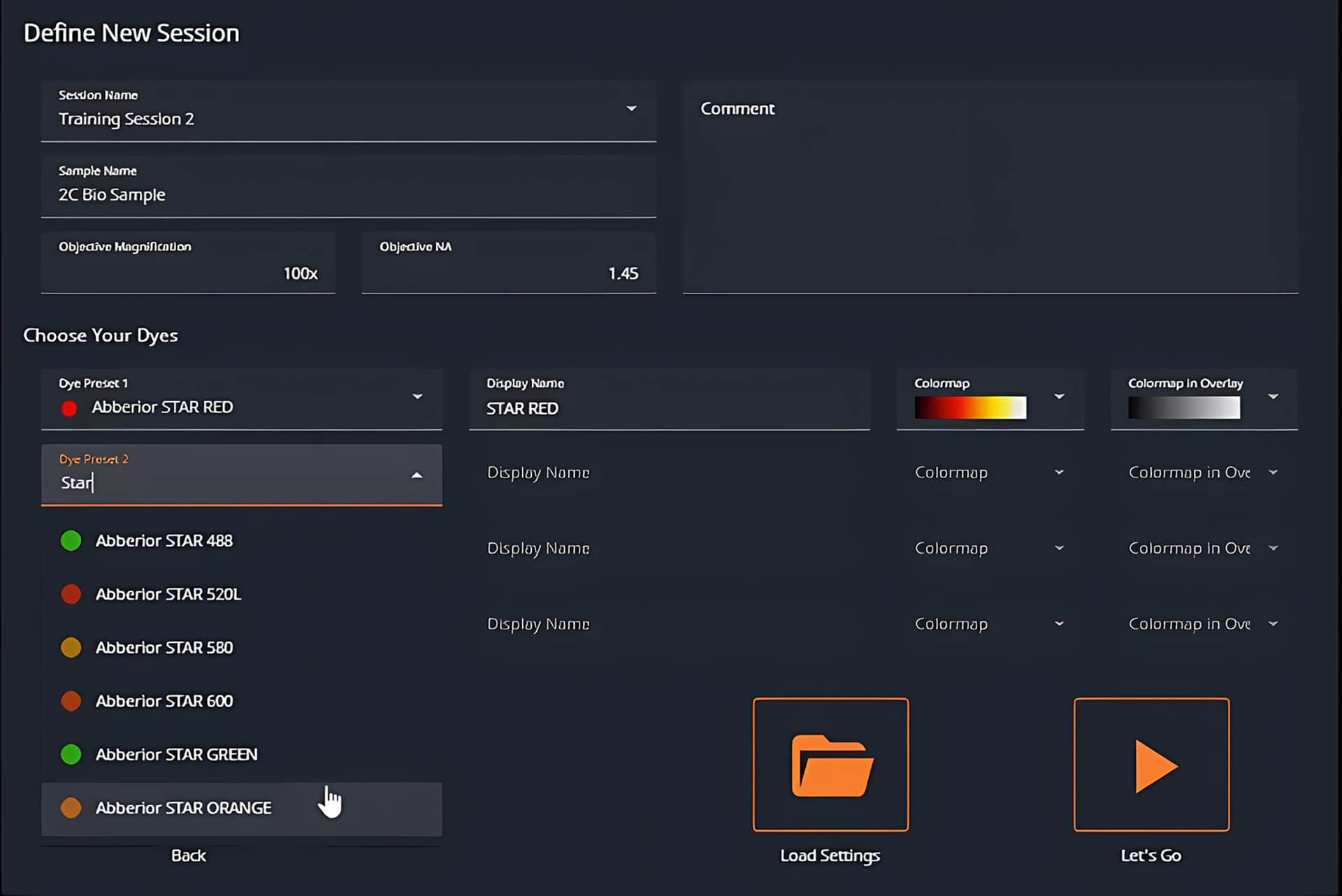Expand the Session Name dropdown
1342x896 pixels.
(x=630, y=109)
